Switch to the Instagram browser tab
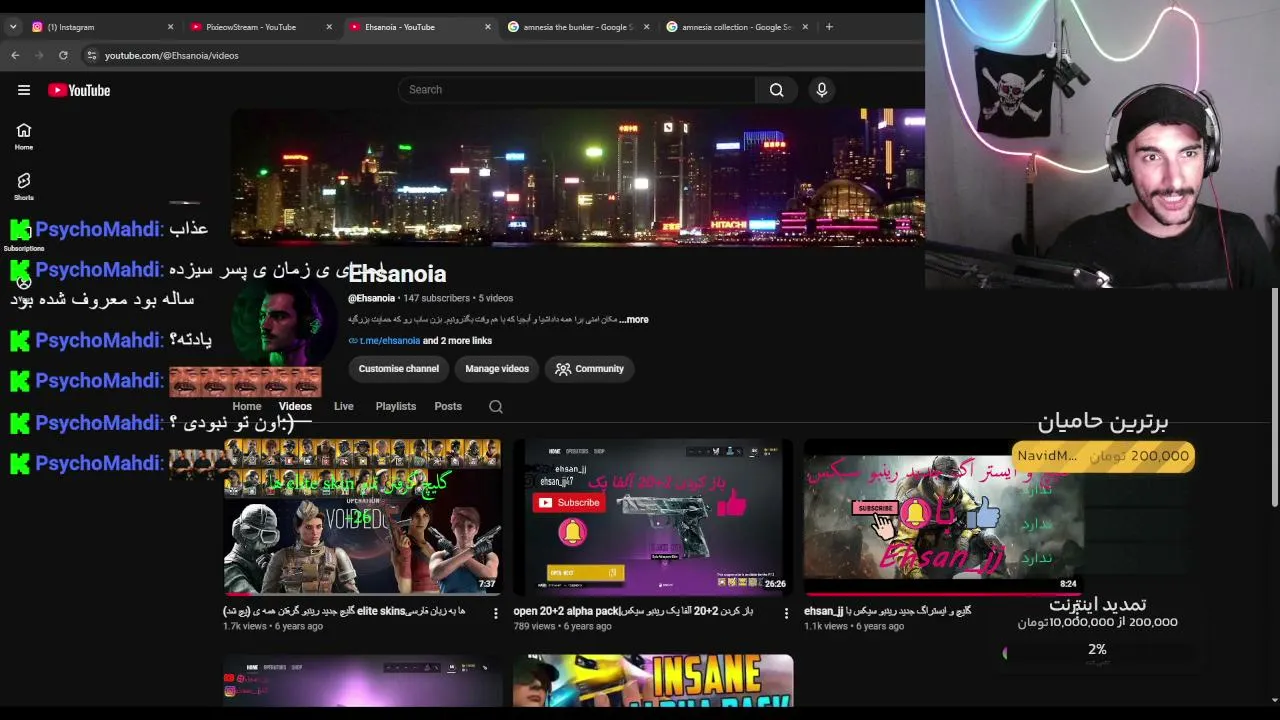Image resolution: width=1280 pixels, height=720 pixels. click(100, 27)
